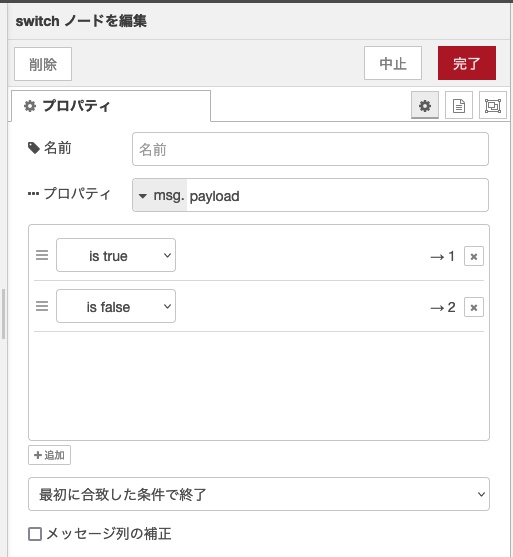513x557 pixels.
Task: Open node description document icon
Action: click(459, 106)
